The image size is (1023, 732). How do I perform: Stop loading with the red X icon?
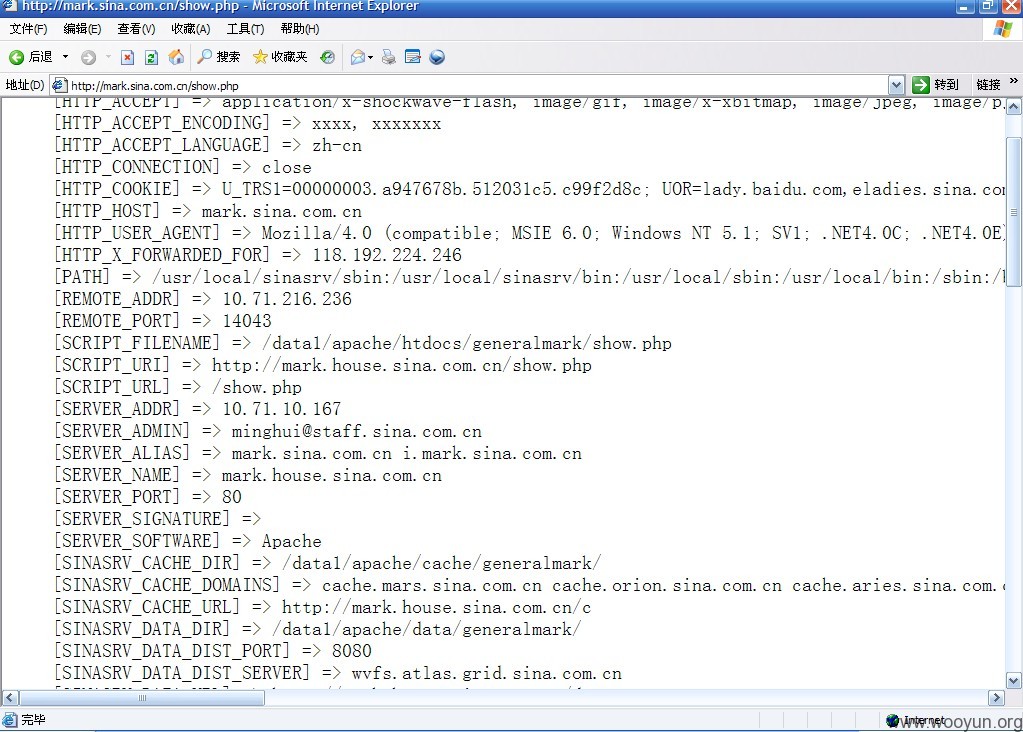(x=128, y=57)
